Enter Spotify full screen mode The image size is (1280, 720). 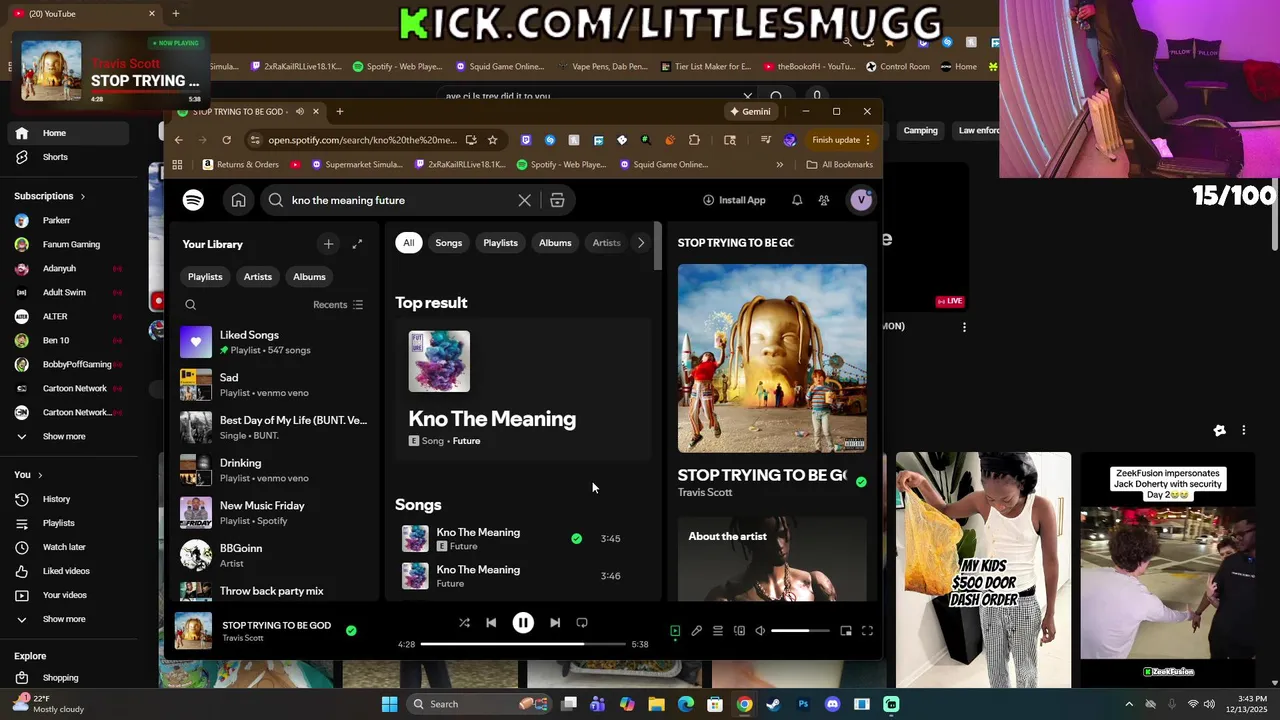point(867,631)
